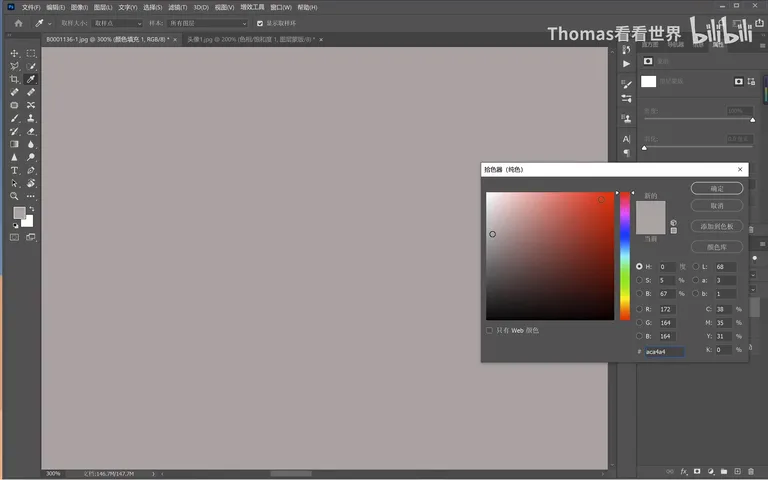
Task: Select the Eraser tool
Action: (x=31, y=131)
